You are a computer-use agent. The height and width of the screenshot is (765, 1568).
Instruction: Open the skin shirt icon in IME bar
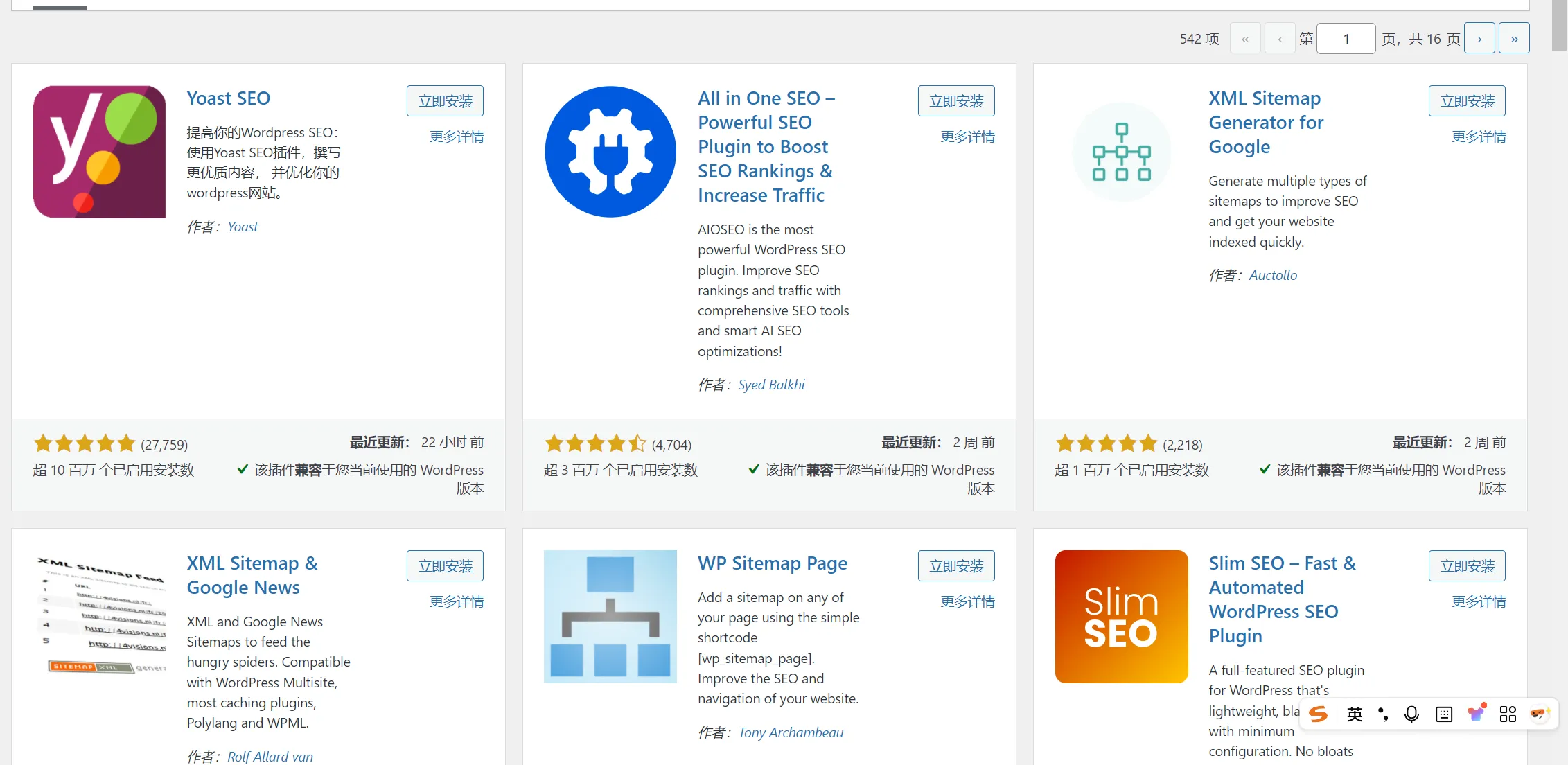(1477, 714)
